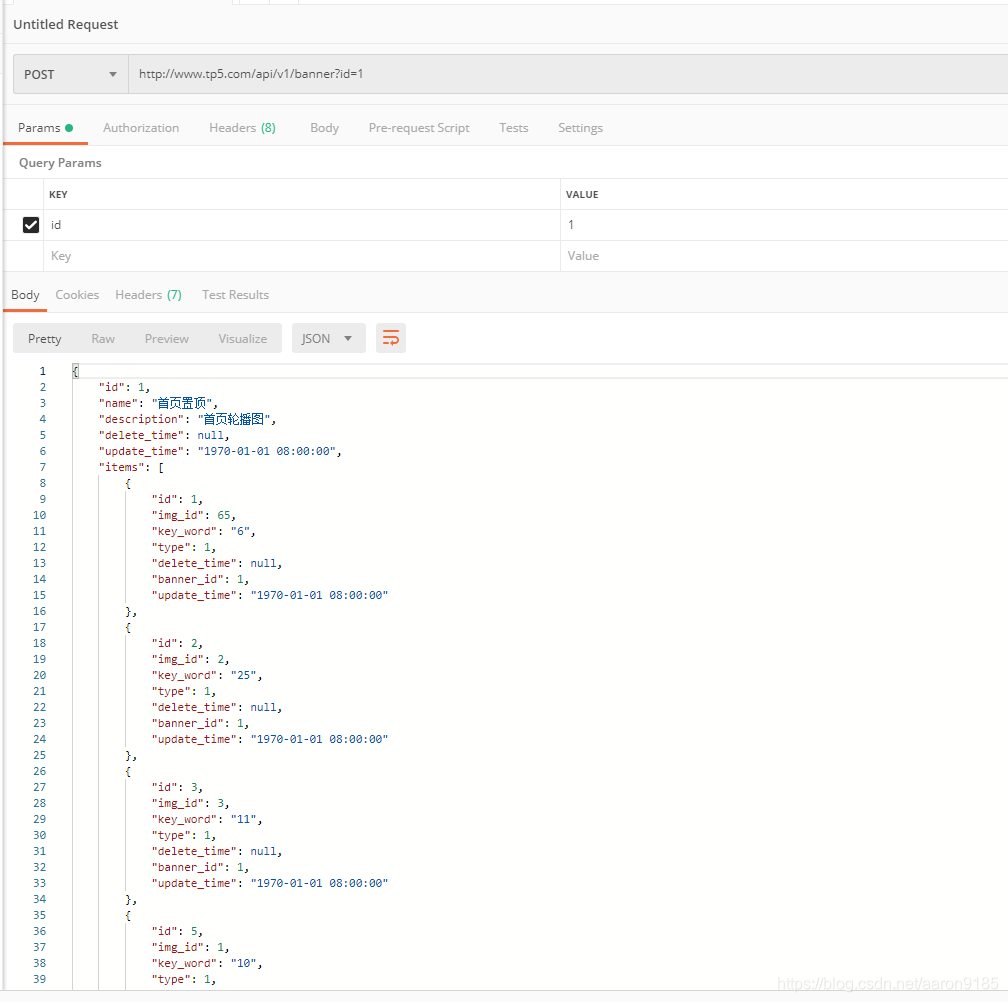Open the Test Results tab
Viewport: 1008px width, 1002px height.
point(235,295)
